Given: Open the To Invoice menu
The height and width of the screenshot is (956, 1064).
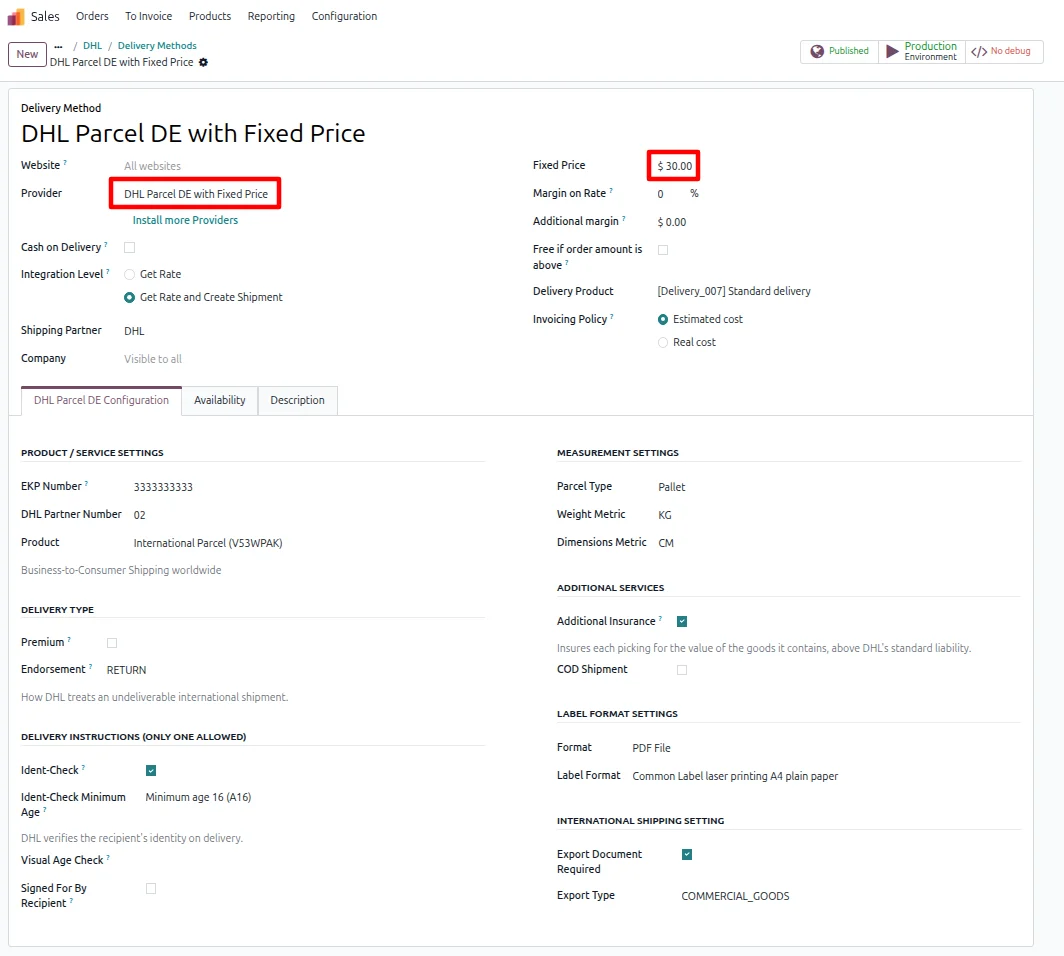Looking at the screenshot, I should (149, 16).
